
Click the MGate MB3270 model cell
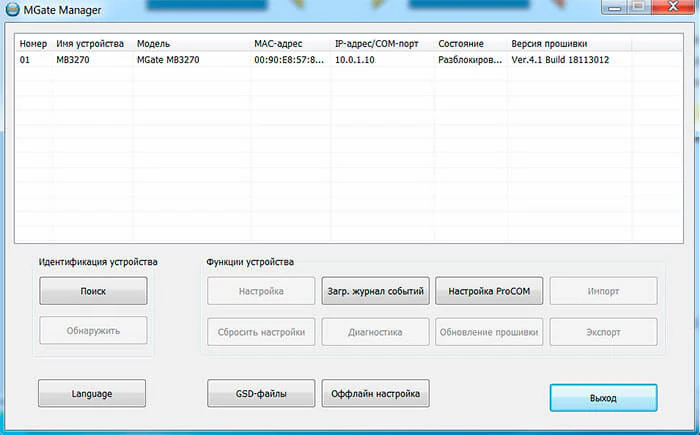point(168,60)
